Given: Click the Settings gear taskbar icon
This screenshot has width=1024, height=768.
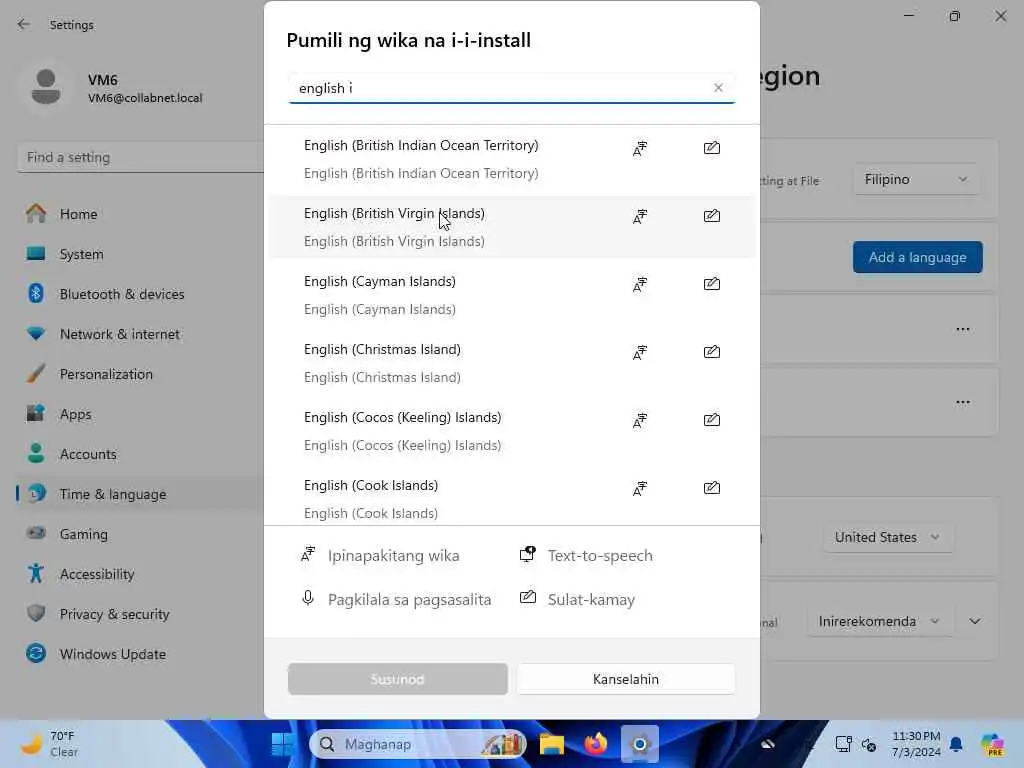Looking at the screenshot, I should point(640,744).
